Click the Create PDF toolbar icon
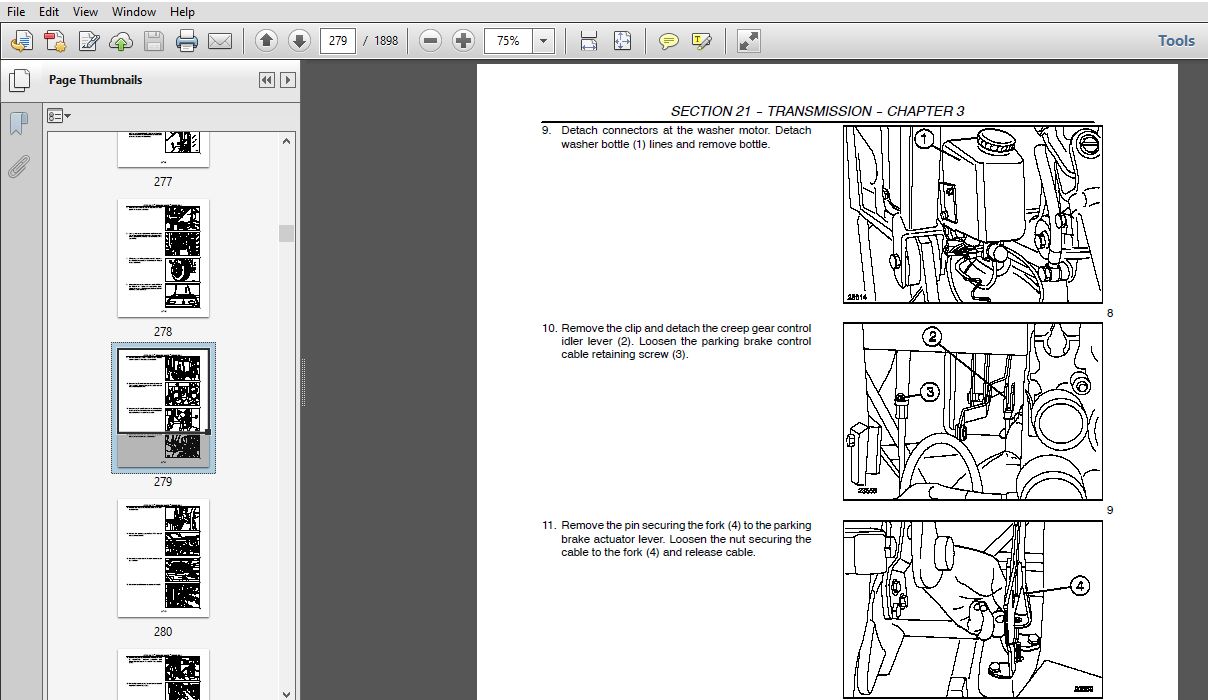 coord(22,41)
